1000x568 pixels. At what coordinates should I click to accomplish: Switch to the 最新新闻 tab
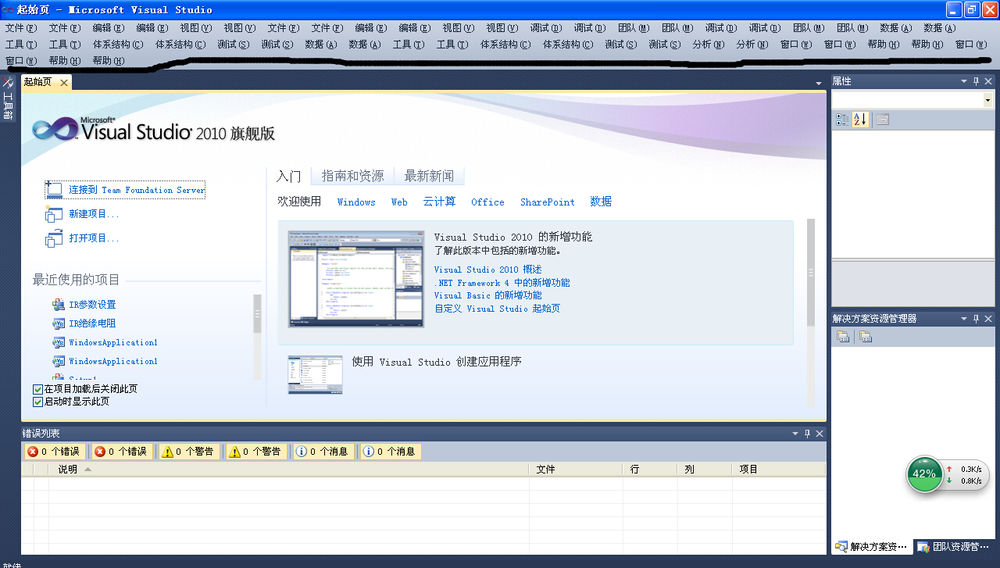tap(429, 176)
